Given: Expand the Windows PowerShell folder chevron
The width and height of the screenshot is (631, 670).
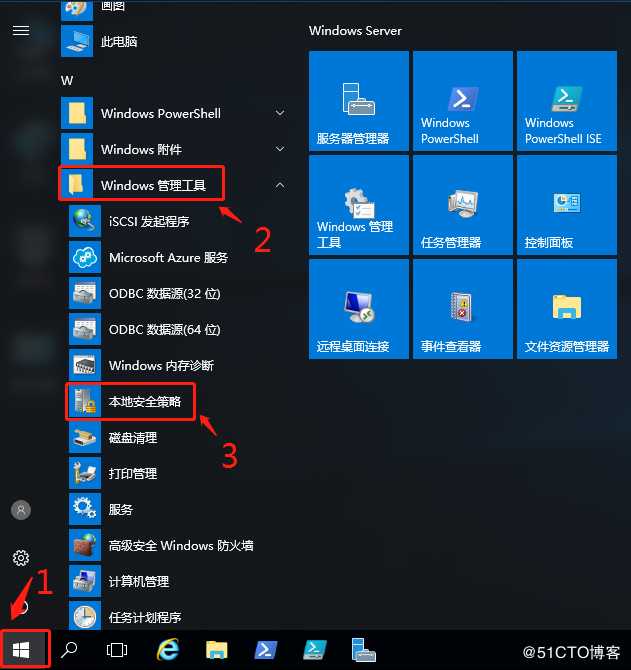Looking at the screenshot, I should (x=280, y=113).
